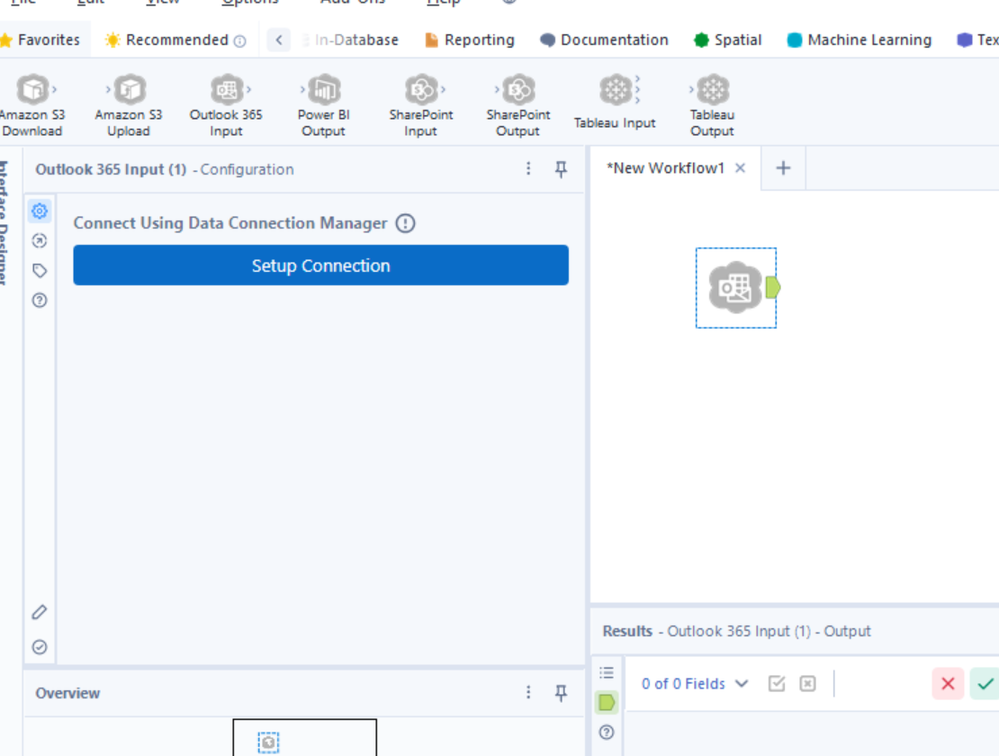Select the New Workflow1 tab
Viewport: 999px width, 756px height.
tap(666, 168)
